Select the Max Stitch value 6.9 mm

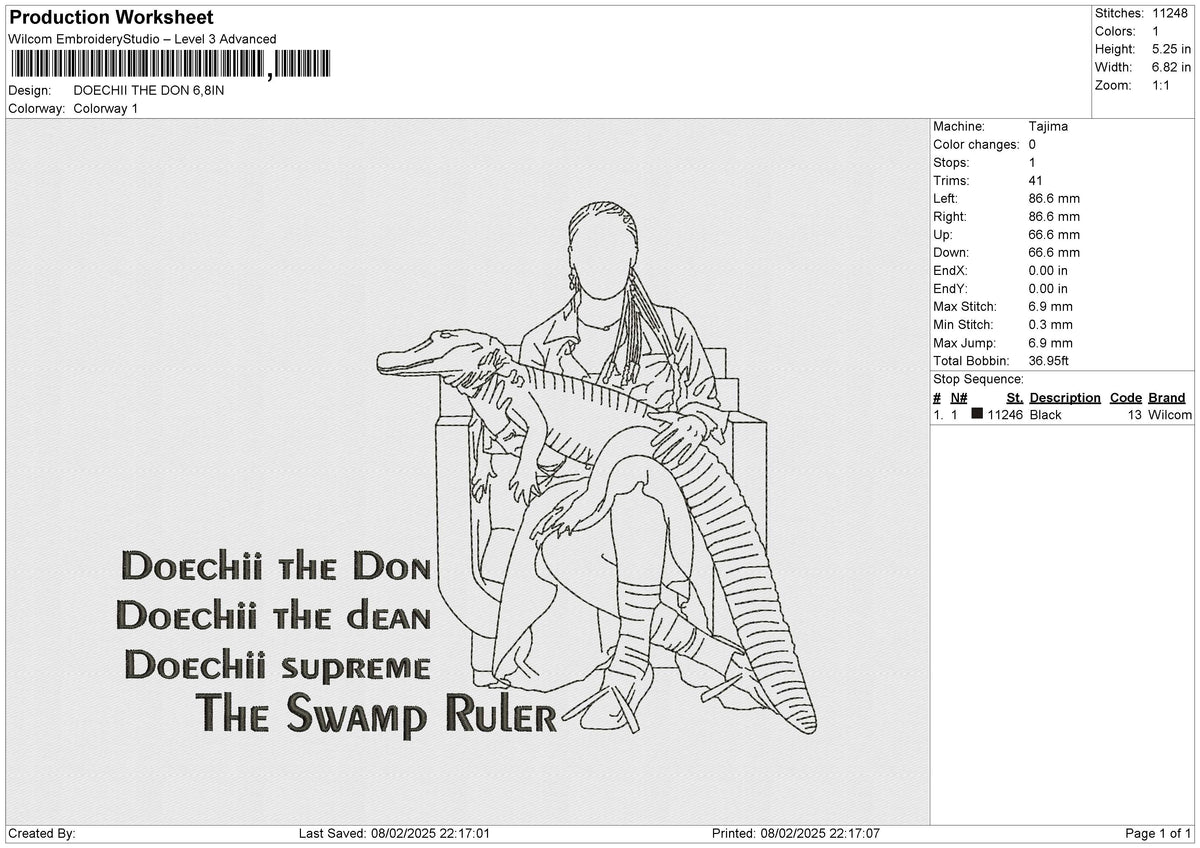tap(1050, 307)
